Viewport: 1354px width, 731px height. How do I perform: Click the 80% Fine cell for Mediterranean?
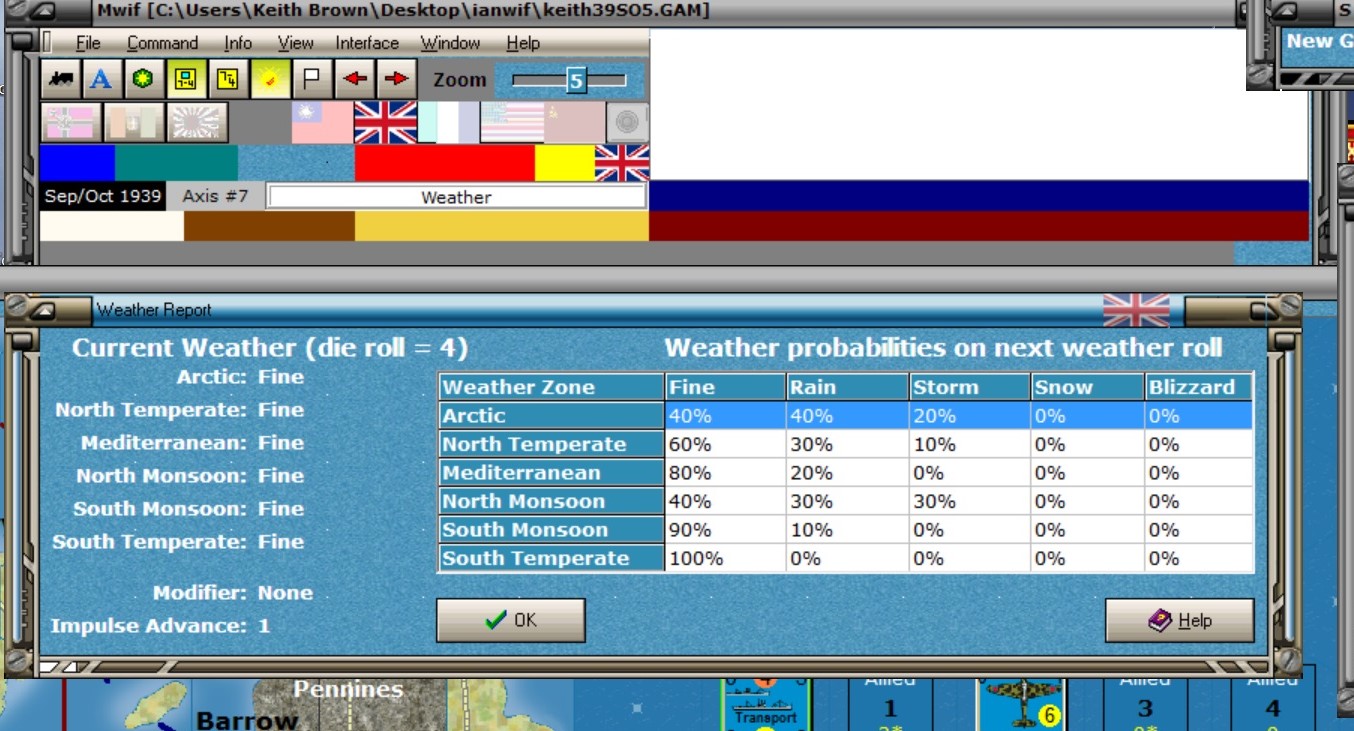click(x=726, y=472)
